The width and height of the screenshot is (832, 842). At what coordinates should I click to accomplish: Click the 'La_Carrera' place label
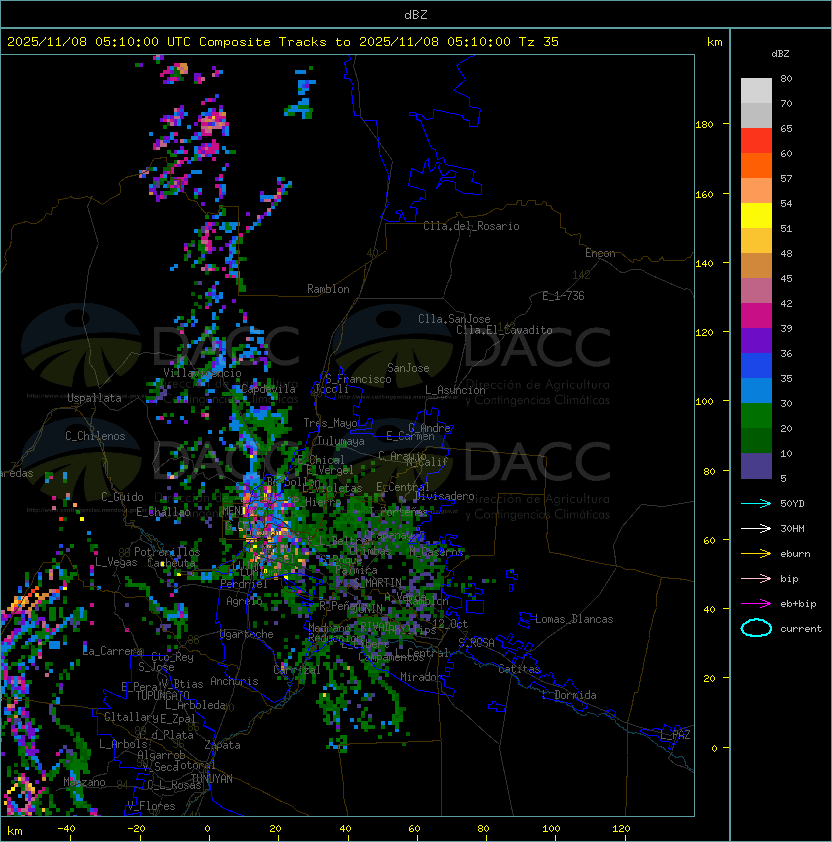click(x=112, y=651)
